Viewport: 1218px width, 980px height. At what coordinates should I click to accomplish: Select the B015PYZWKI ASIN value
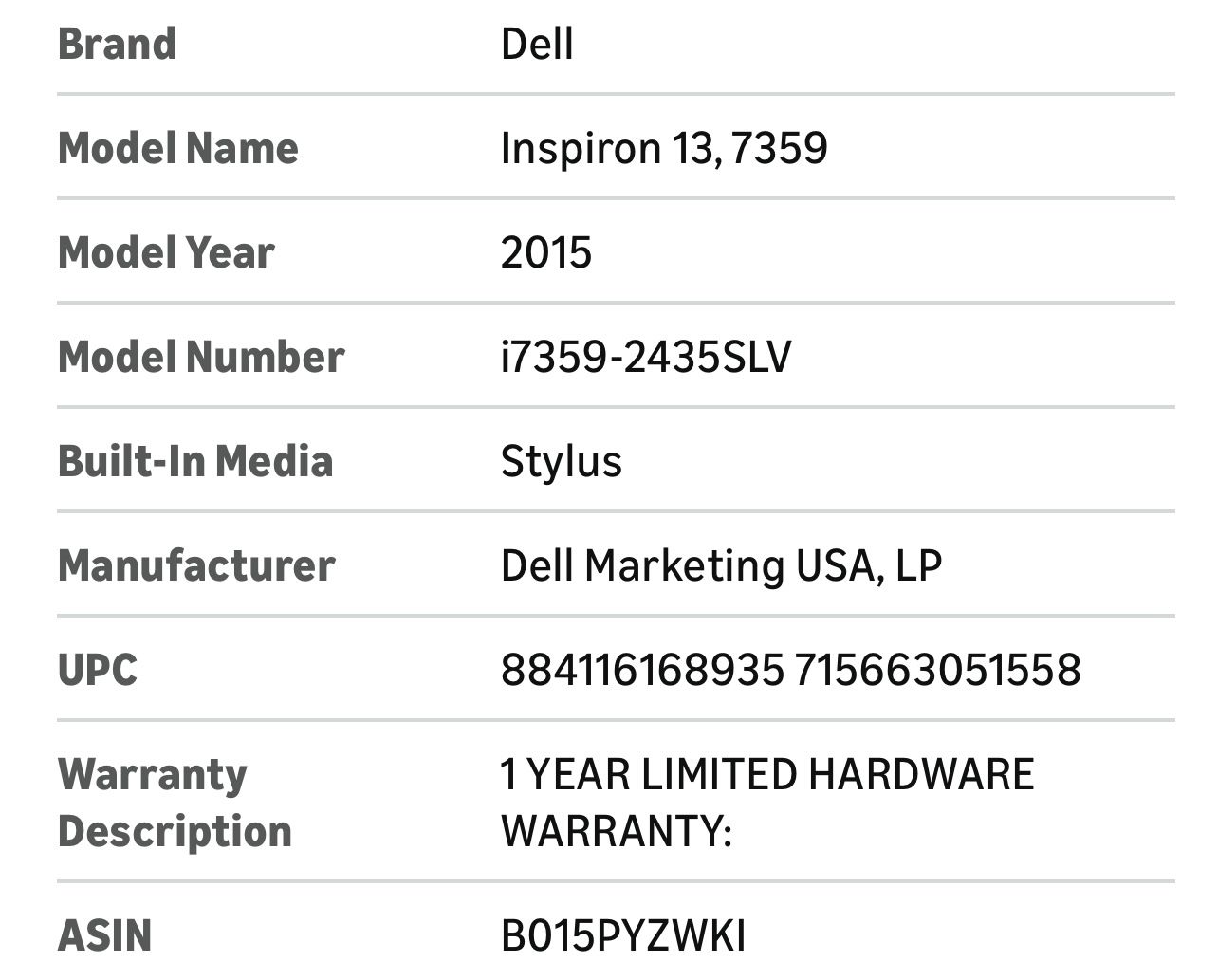623,935
